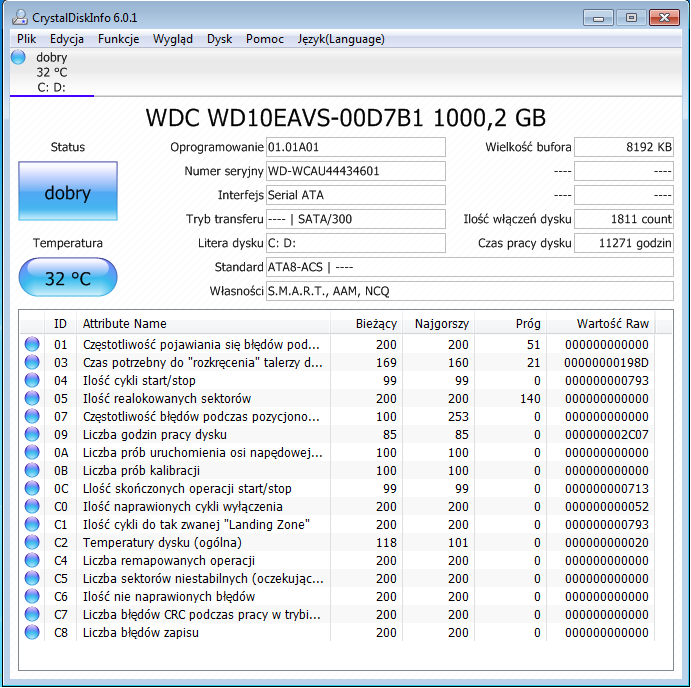Click the Bieżący column header
The image size is (691, 688).
tap(366, 324)
